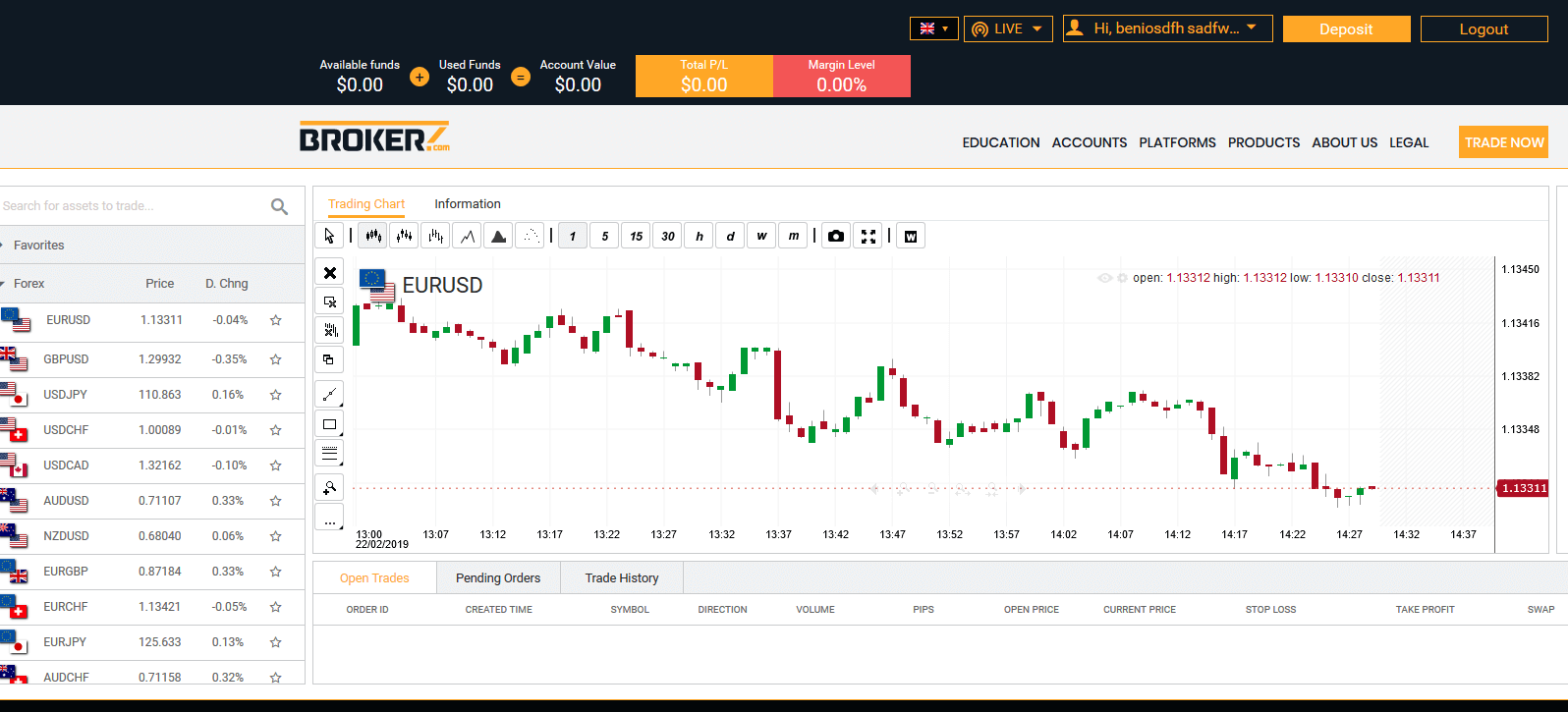Select the Open Trades tab
The width and height of the screenshot is (1568, 712).
click(x=374, y=578)
